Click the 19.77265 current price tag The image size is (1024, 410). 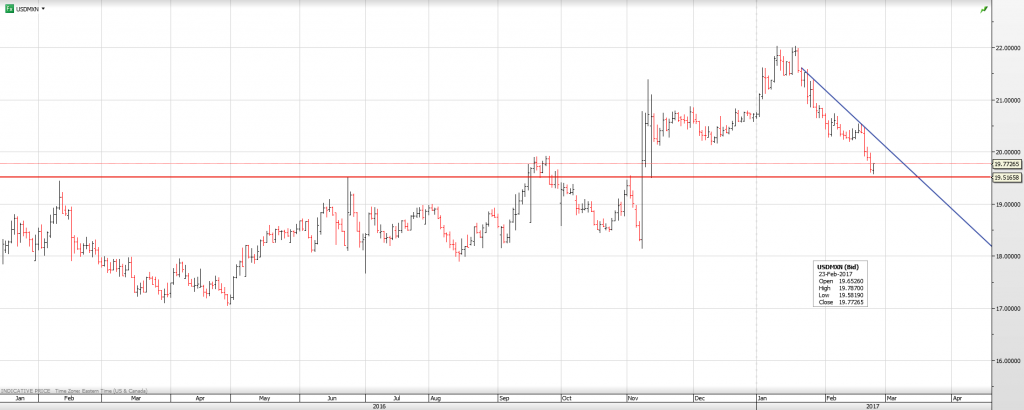tap(1006, 163)
